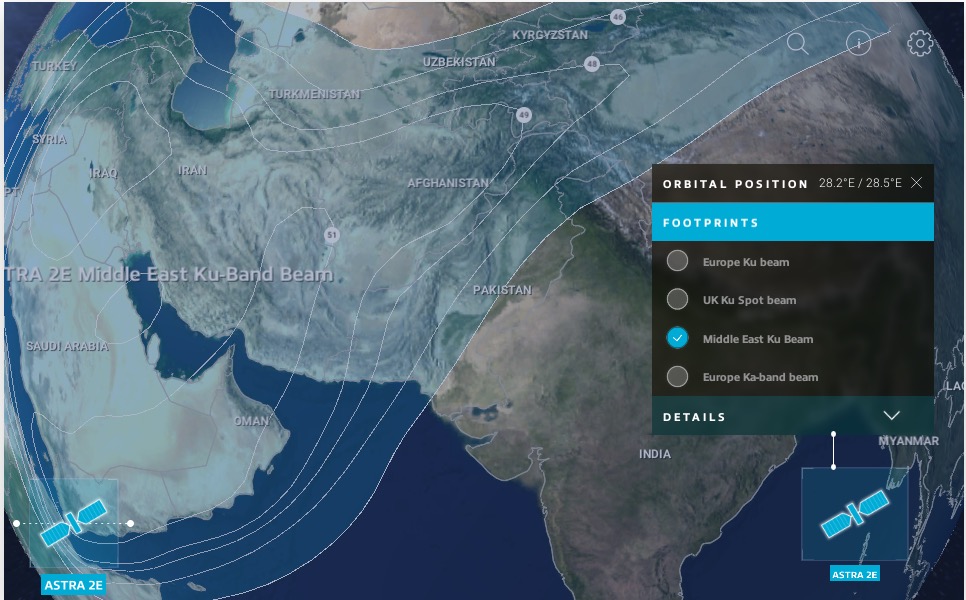
Task: Click the Europe Ka-band beam label text
Action: click(760, 377)
